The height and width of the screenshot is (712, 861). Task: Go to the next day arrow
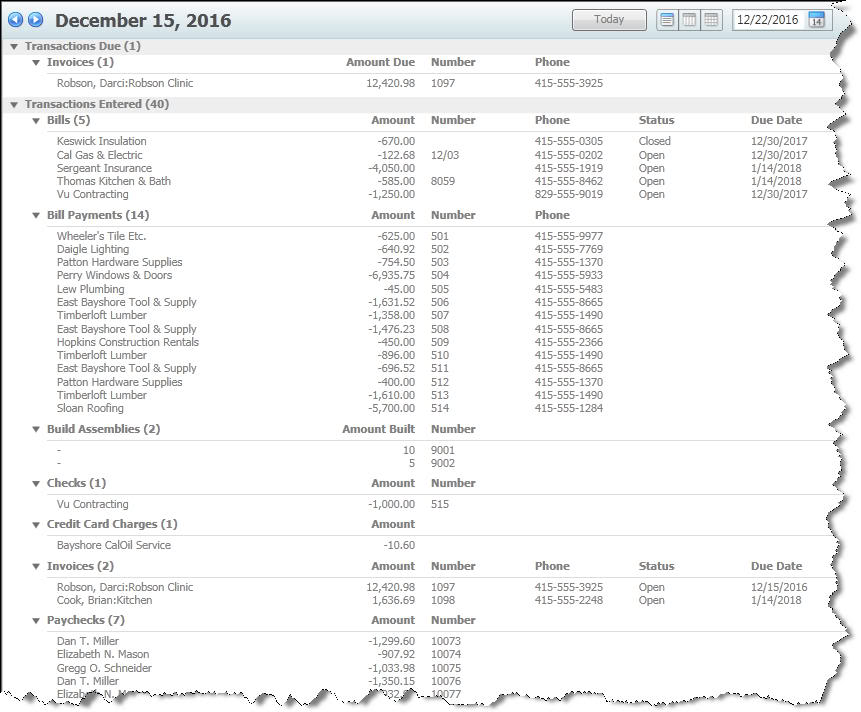(x=35, y=20)
